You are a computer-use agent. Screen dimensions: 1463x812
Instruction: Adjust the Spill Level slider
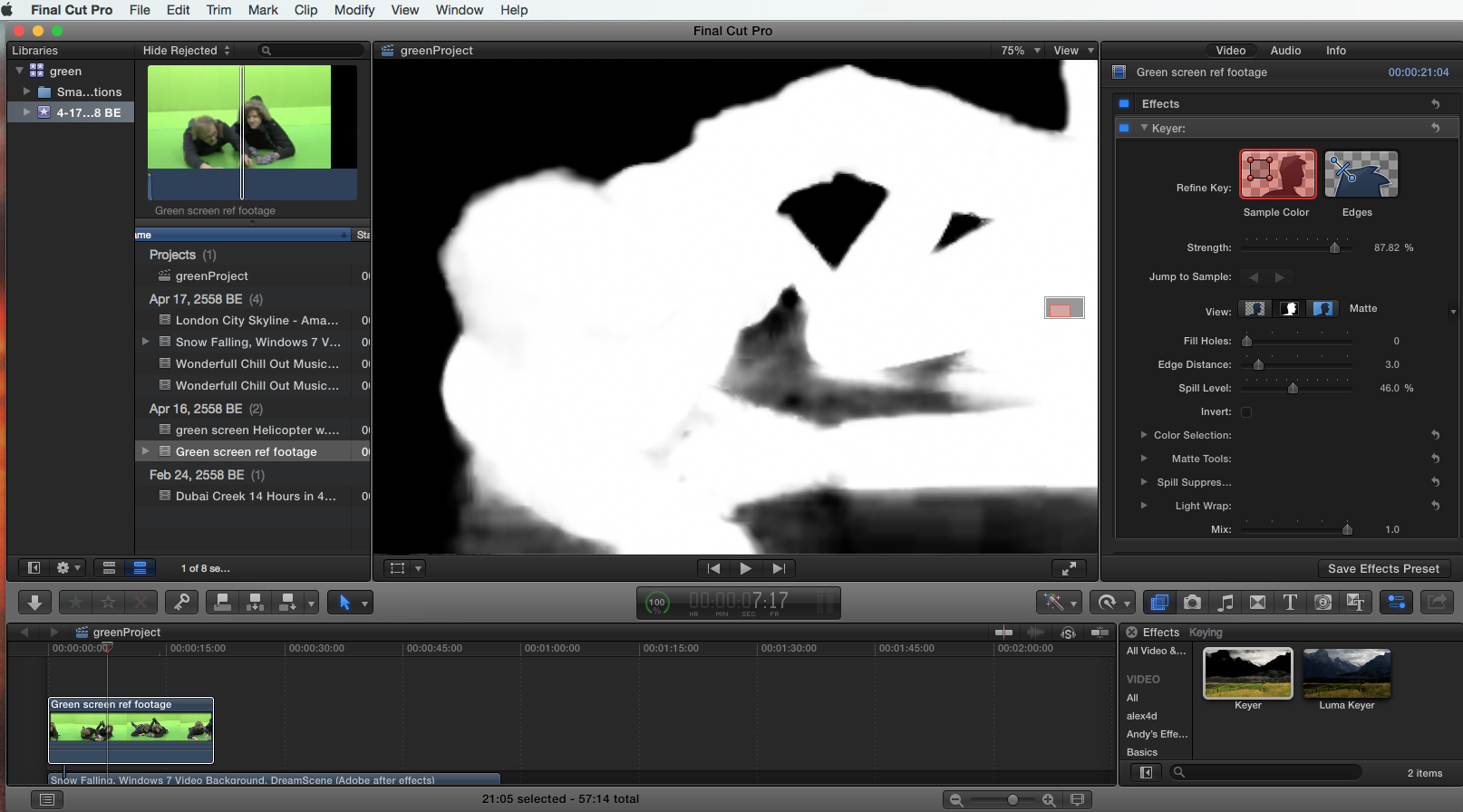click(1293, 388)
